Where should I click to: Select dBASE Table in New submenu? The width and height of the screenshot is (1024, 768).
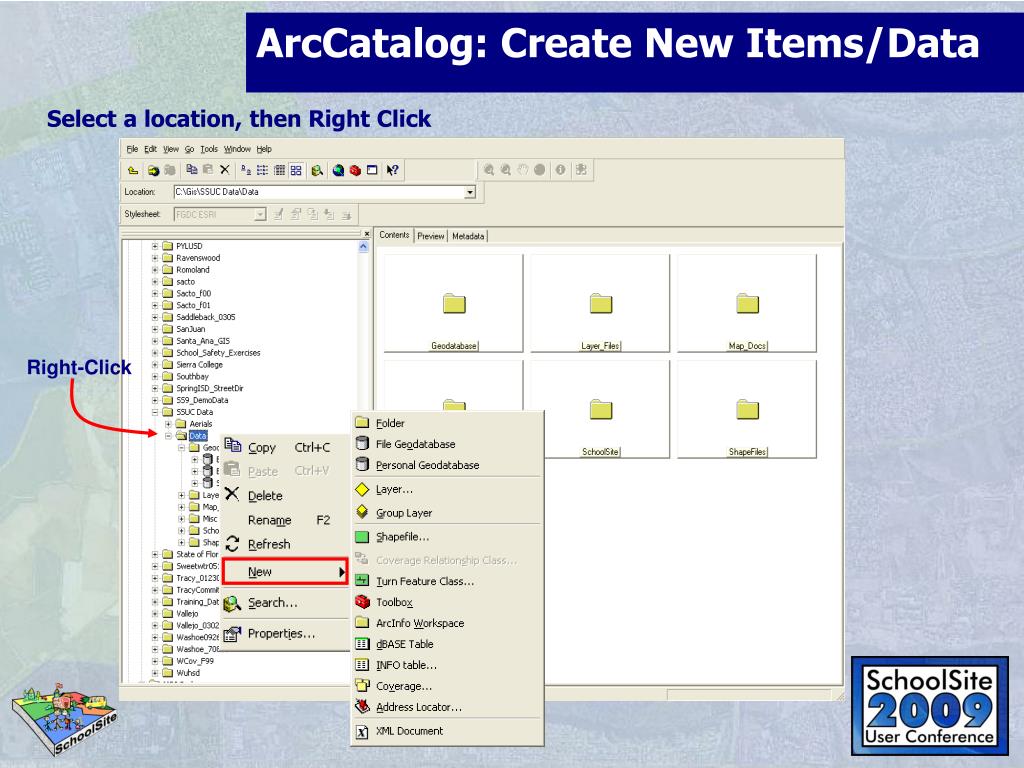click(447, 644)
